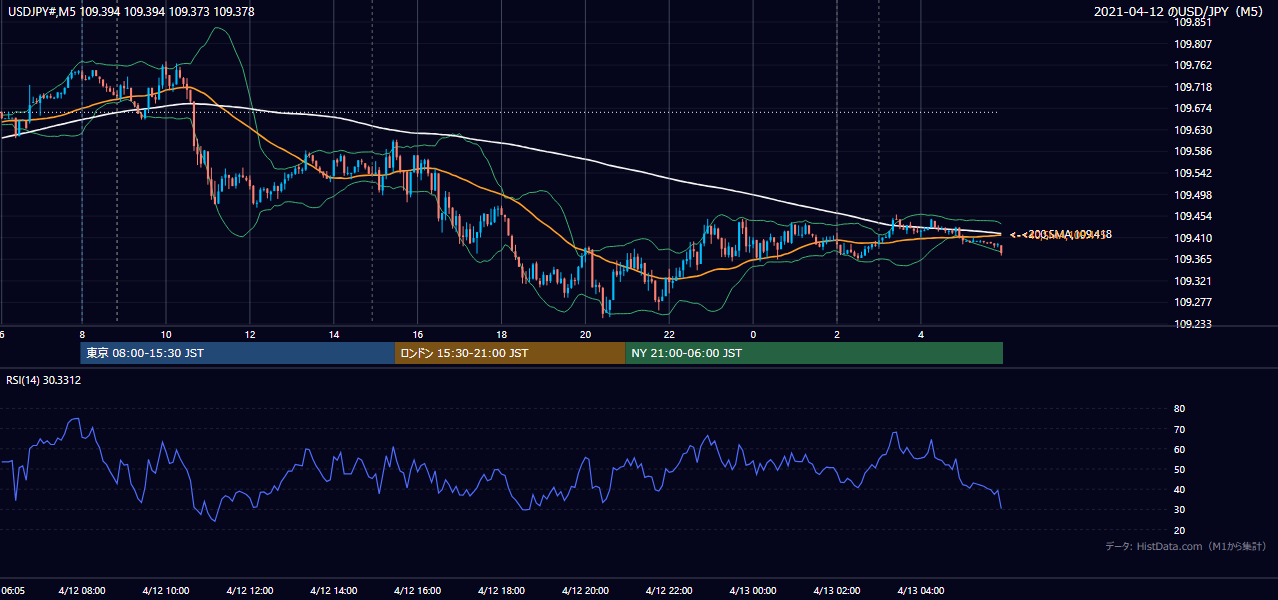Image resolution: width=1278 pixels, height=600 pixels.
Task: Click the 4/12 18:00 time label
Action: click(x=502, y=591)
